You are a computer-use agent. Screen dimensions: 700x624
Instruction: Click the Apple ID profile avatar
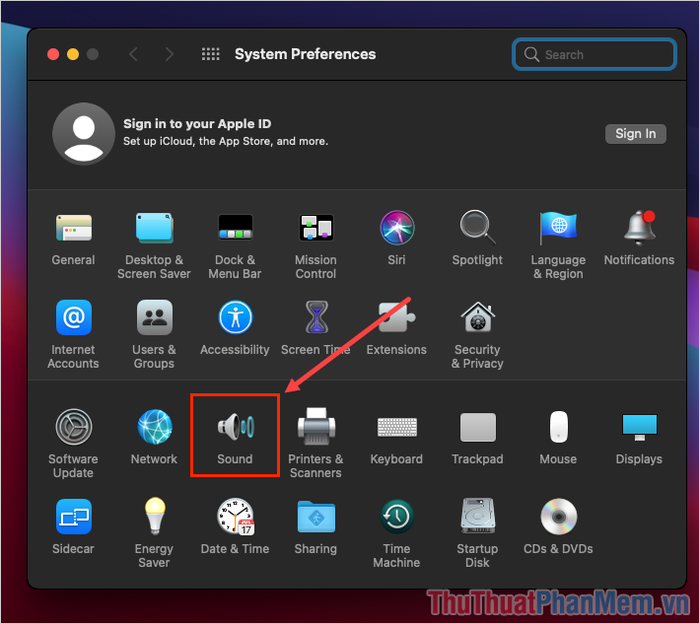82,134
